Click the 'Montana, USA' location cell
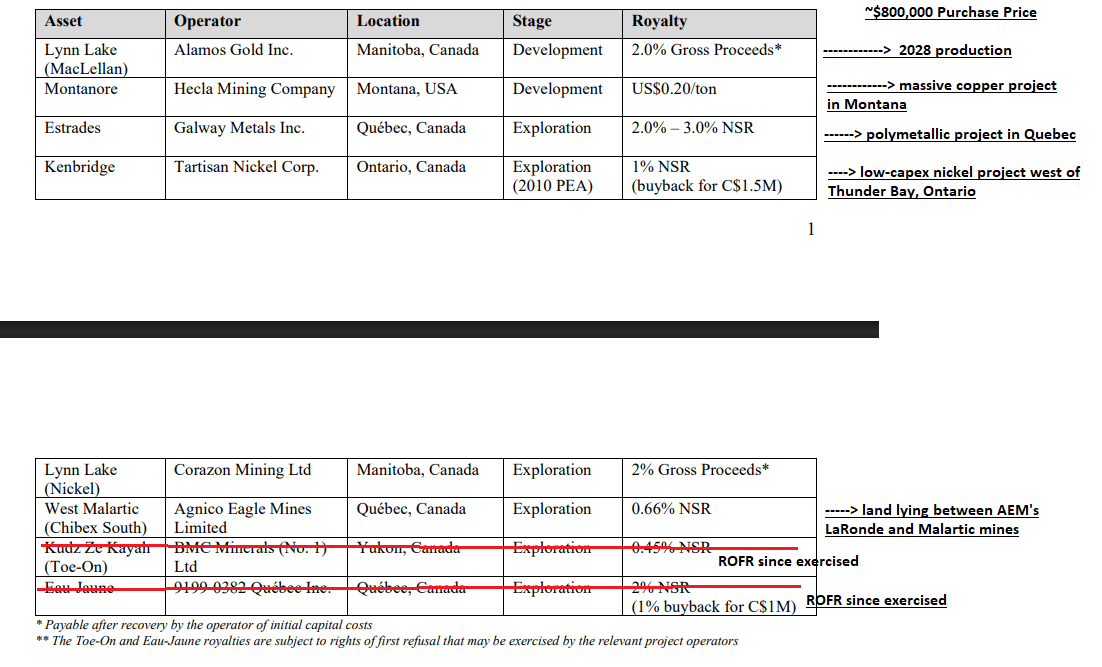 pos(425,97)
